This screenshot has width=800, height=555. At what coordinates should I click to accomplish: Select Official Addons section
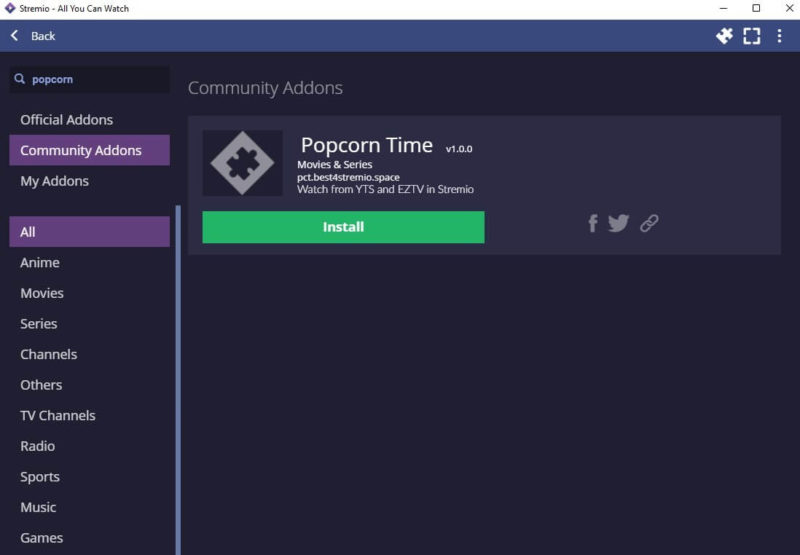(89, 119)
